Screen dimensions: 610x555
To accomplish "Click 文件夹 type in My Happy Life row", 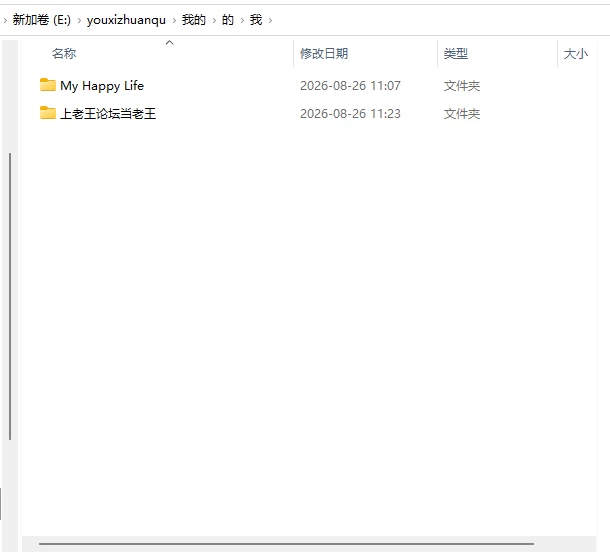I will coord(461,86).
